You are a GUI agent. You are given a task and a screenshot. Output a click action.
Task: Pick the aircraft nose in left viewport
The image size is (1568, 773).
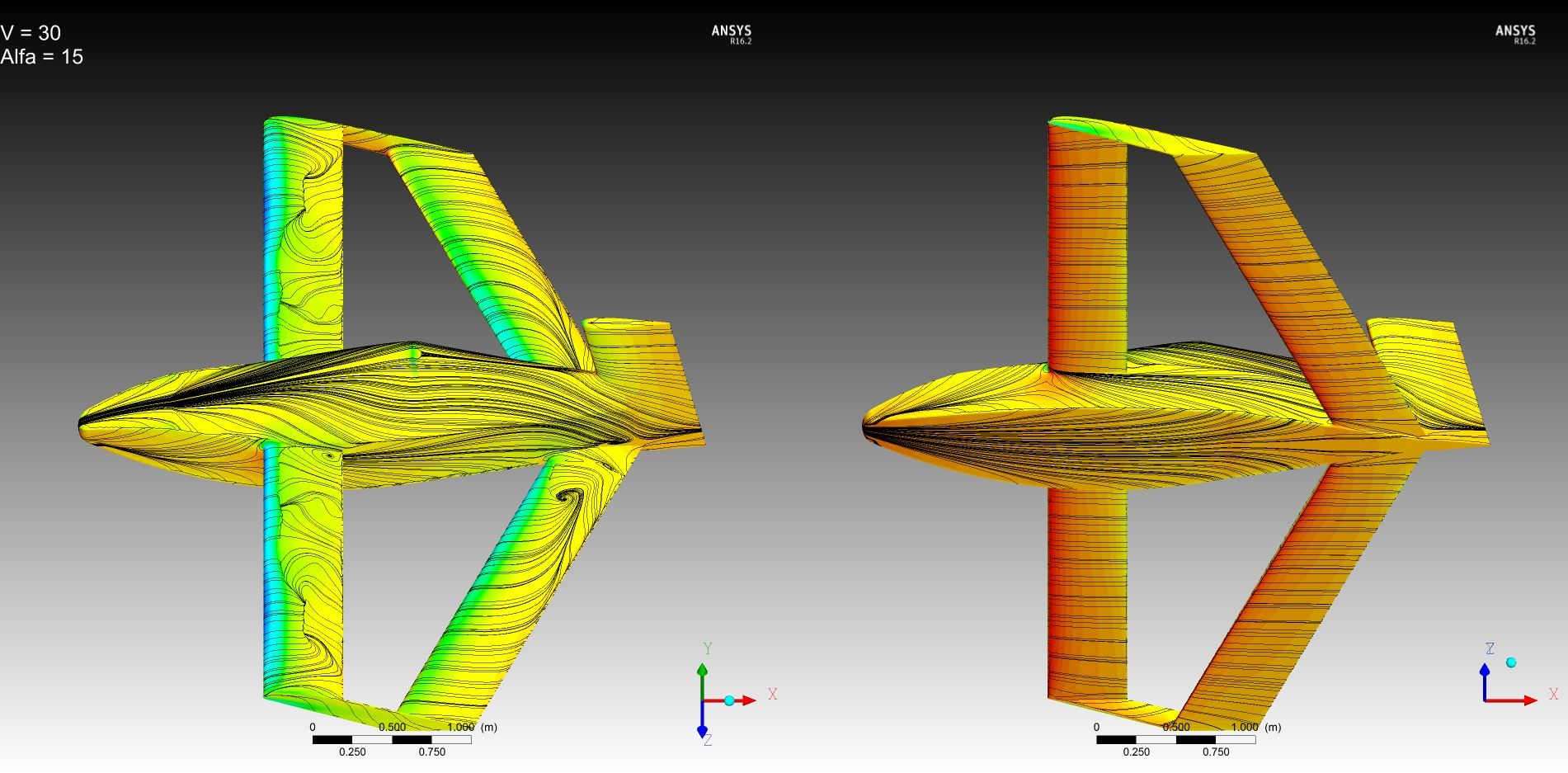[x=84, y=425]
